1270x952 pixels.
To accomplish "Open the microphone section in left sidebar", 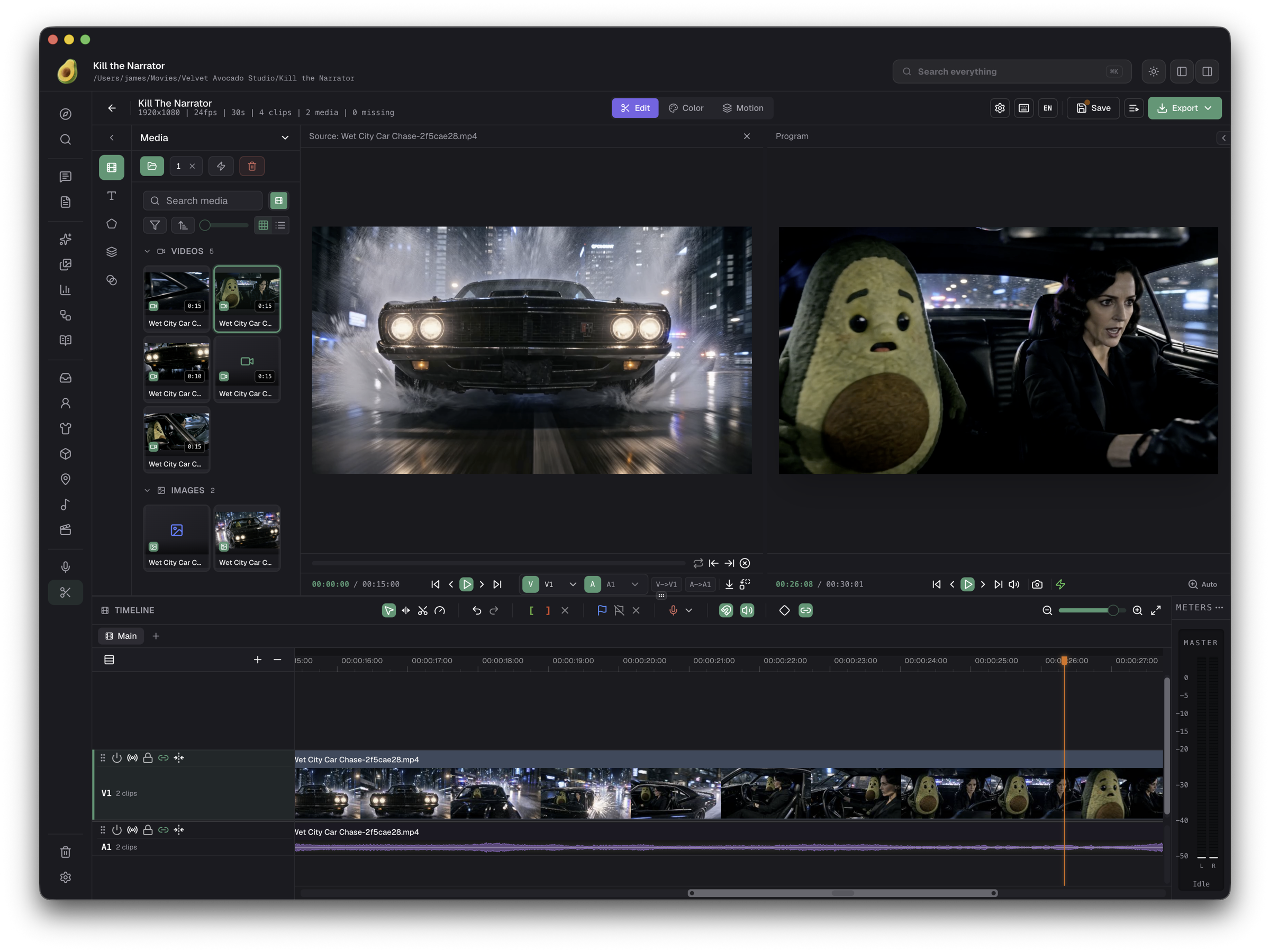I will click(66, 567).
